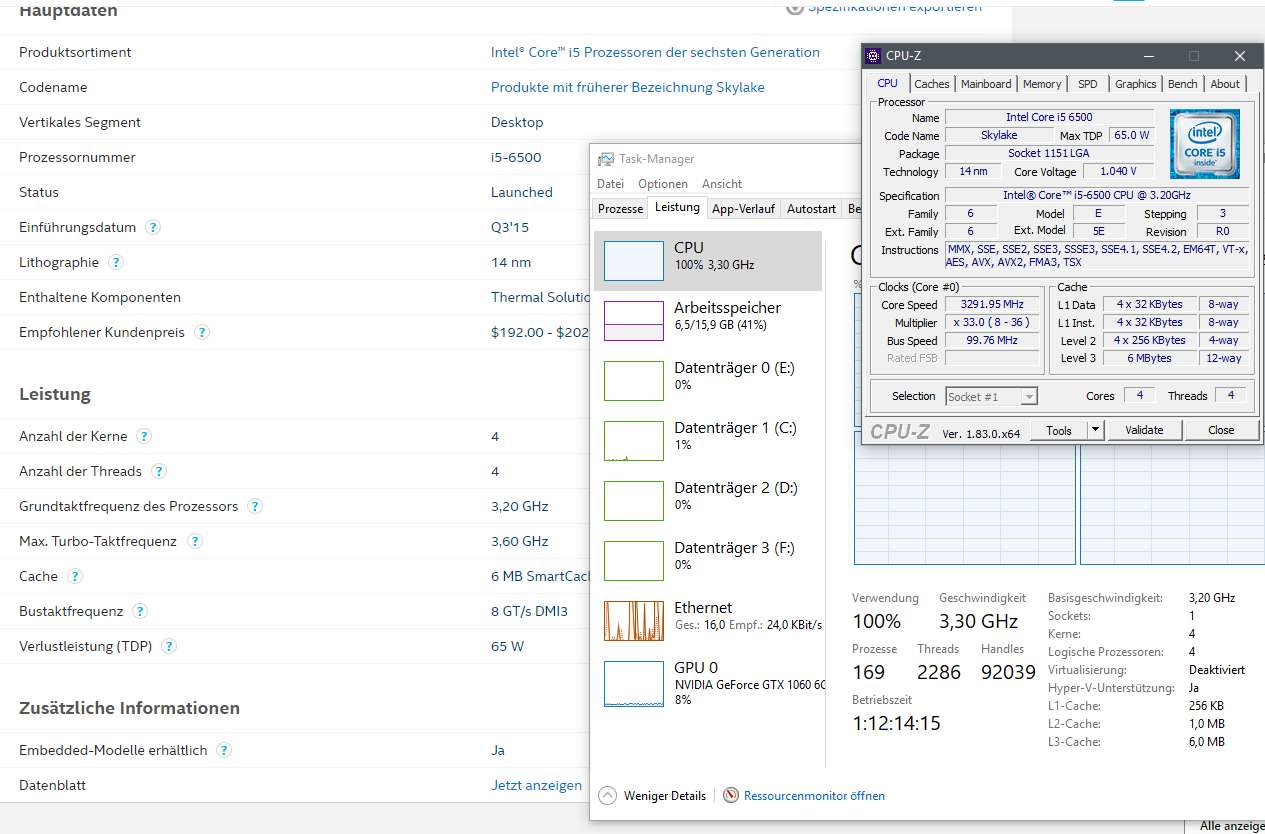Image resolution: width=1265 pixels, height=834 pixels.
Task: Click Spezifikationen exportieren link
Action: tap(894, 8)
